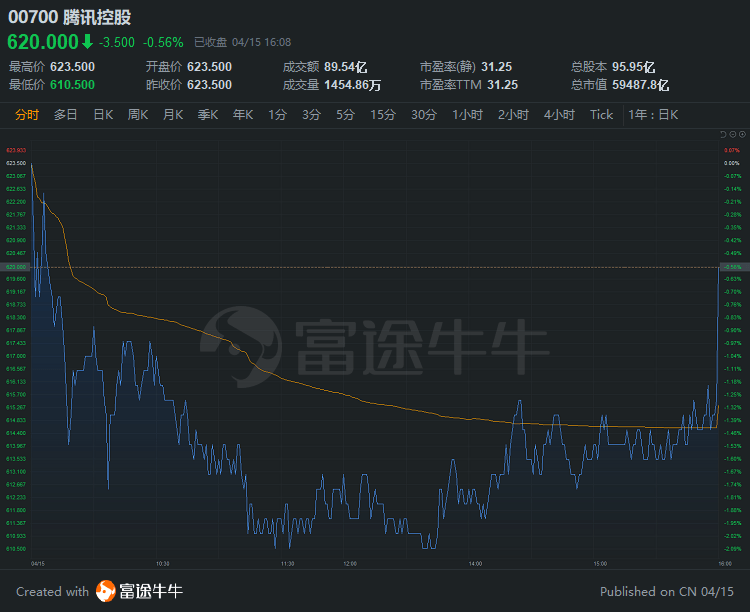The width and height of the screenshot is (750, 612).
Task: Open the 4小时 four-hour interval
Action: click(559, 115)
